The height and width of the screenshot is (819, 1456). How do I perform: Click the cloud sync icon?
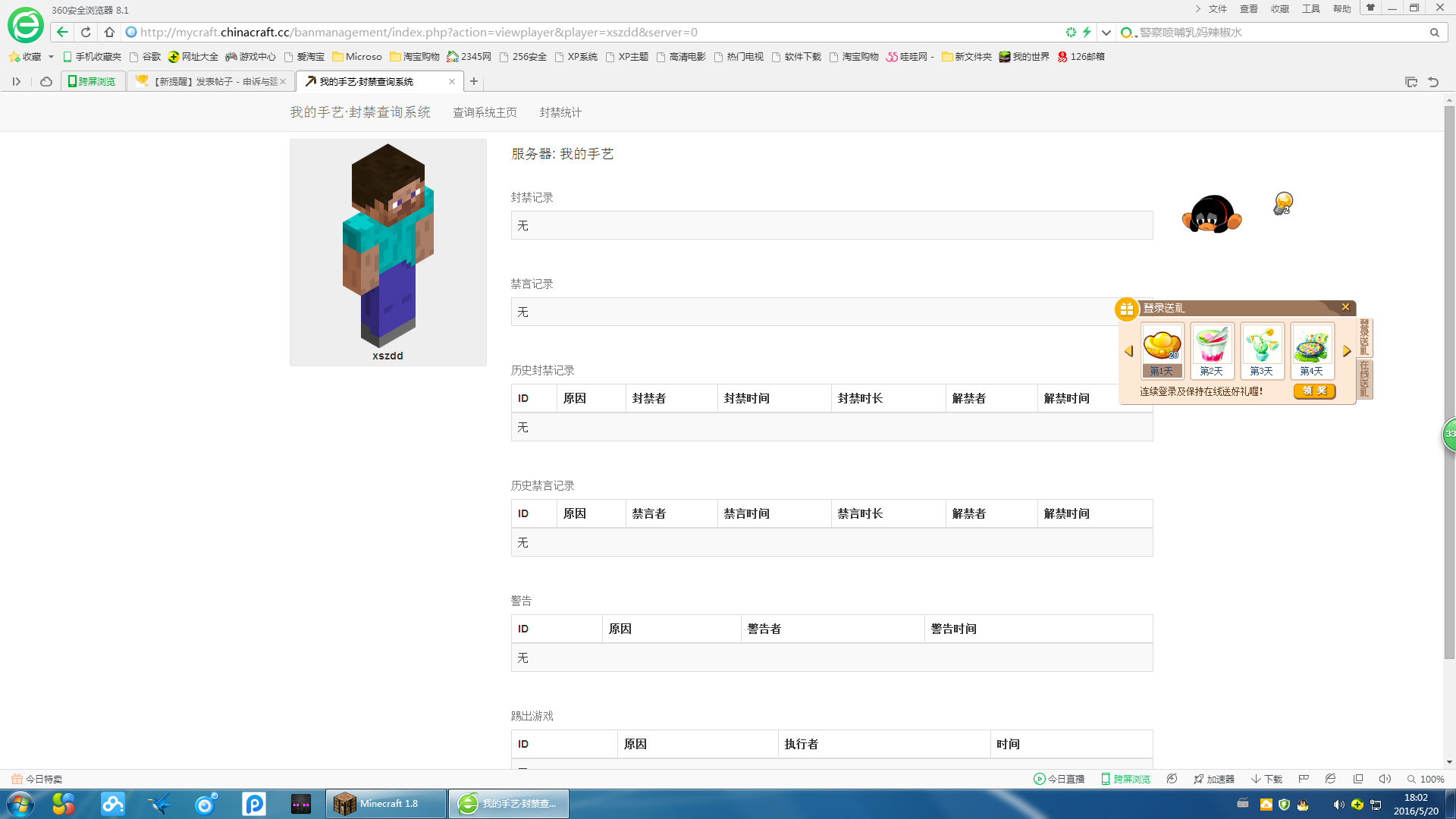coord(46,81)
